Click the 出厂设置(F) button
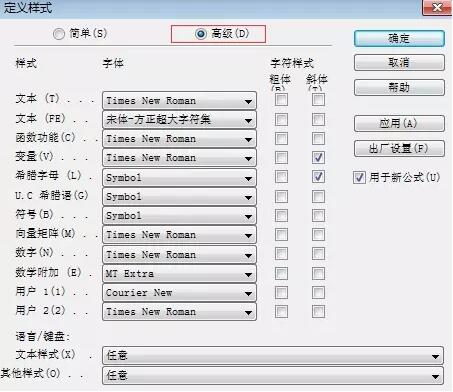453x392 pixels. [x=399, y=149]
